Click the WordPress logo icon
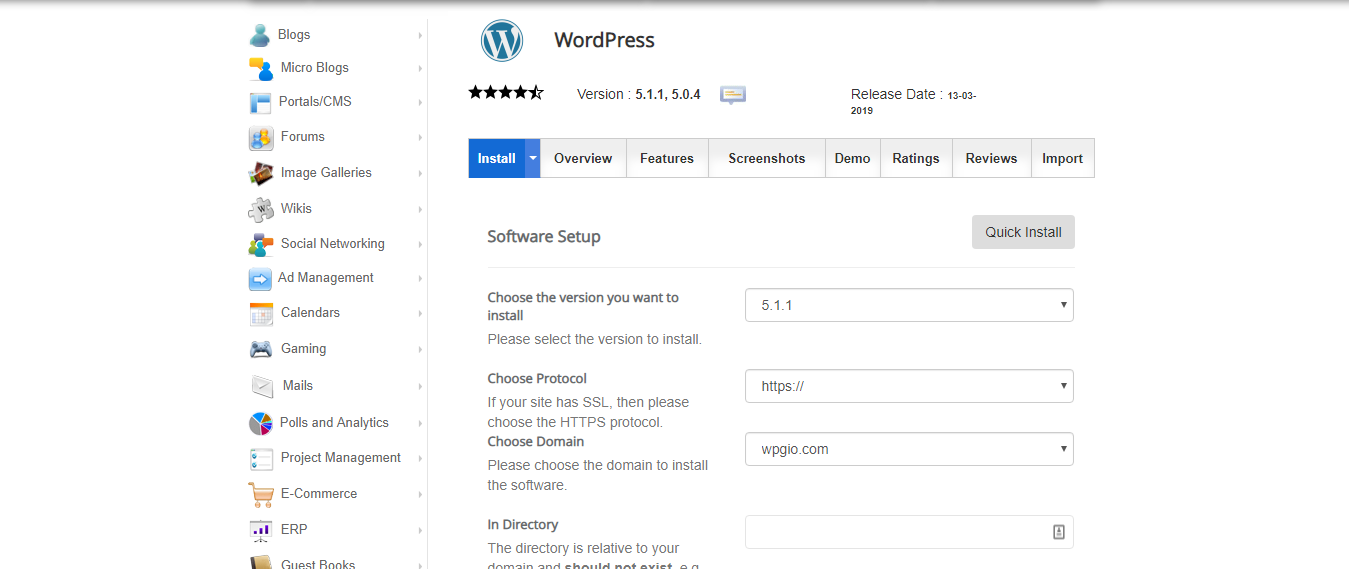The height and width of the screenshot is (569, 1349). pos(502,41)
